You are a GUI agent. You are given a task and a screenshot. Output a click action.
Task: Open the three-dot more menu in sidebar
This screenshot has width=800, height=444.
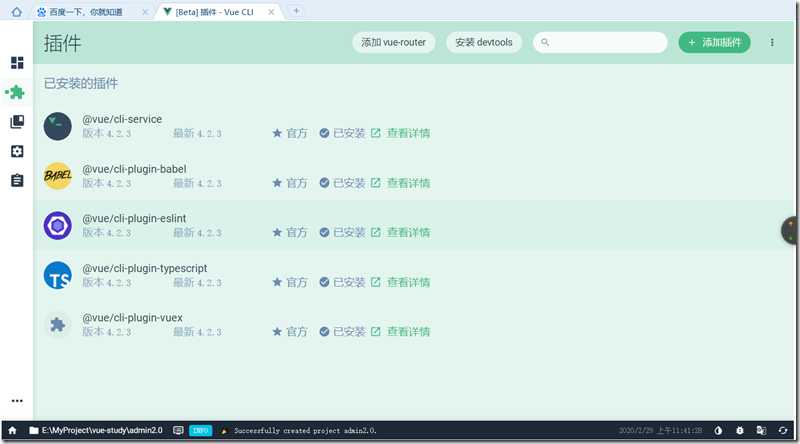(x=17, y=401)
